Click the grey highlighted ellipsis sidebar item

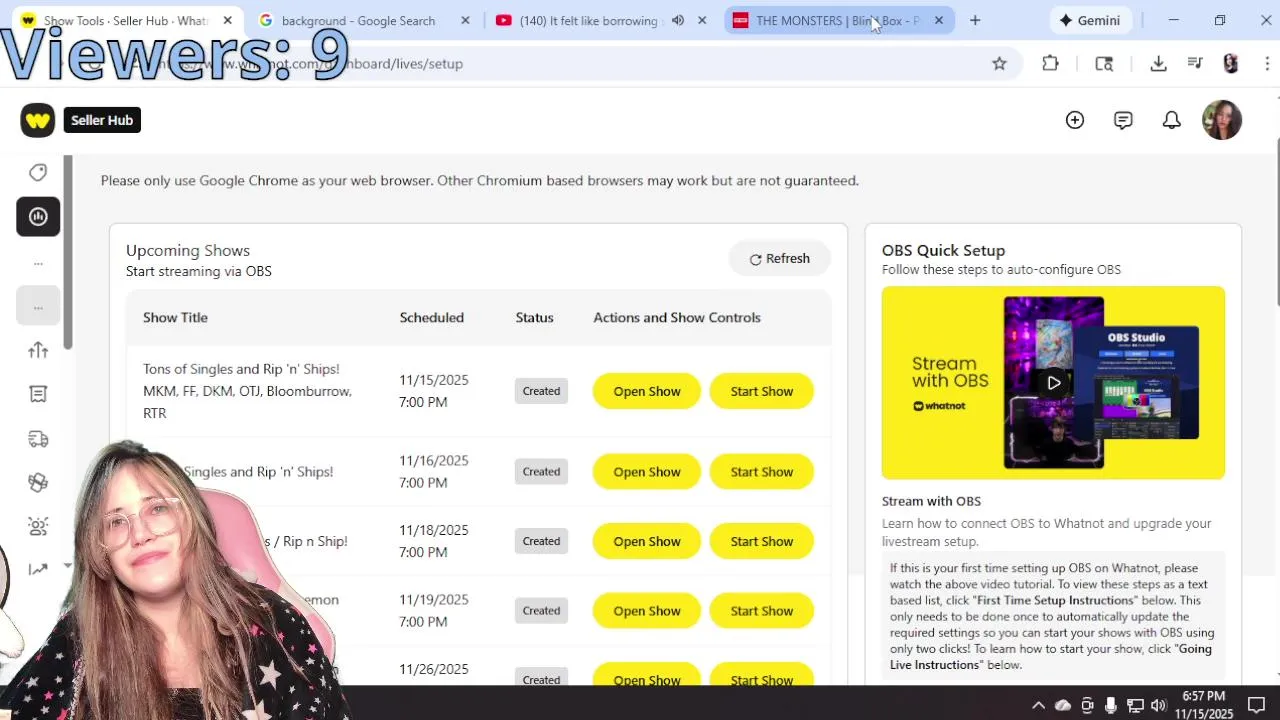pos(38,306)
